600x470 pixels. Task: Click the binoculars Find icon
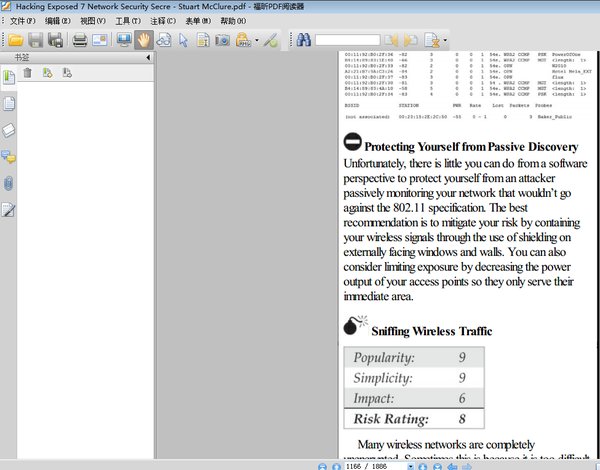[303, 40]
